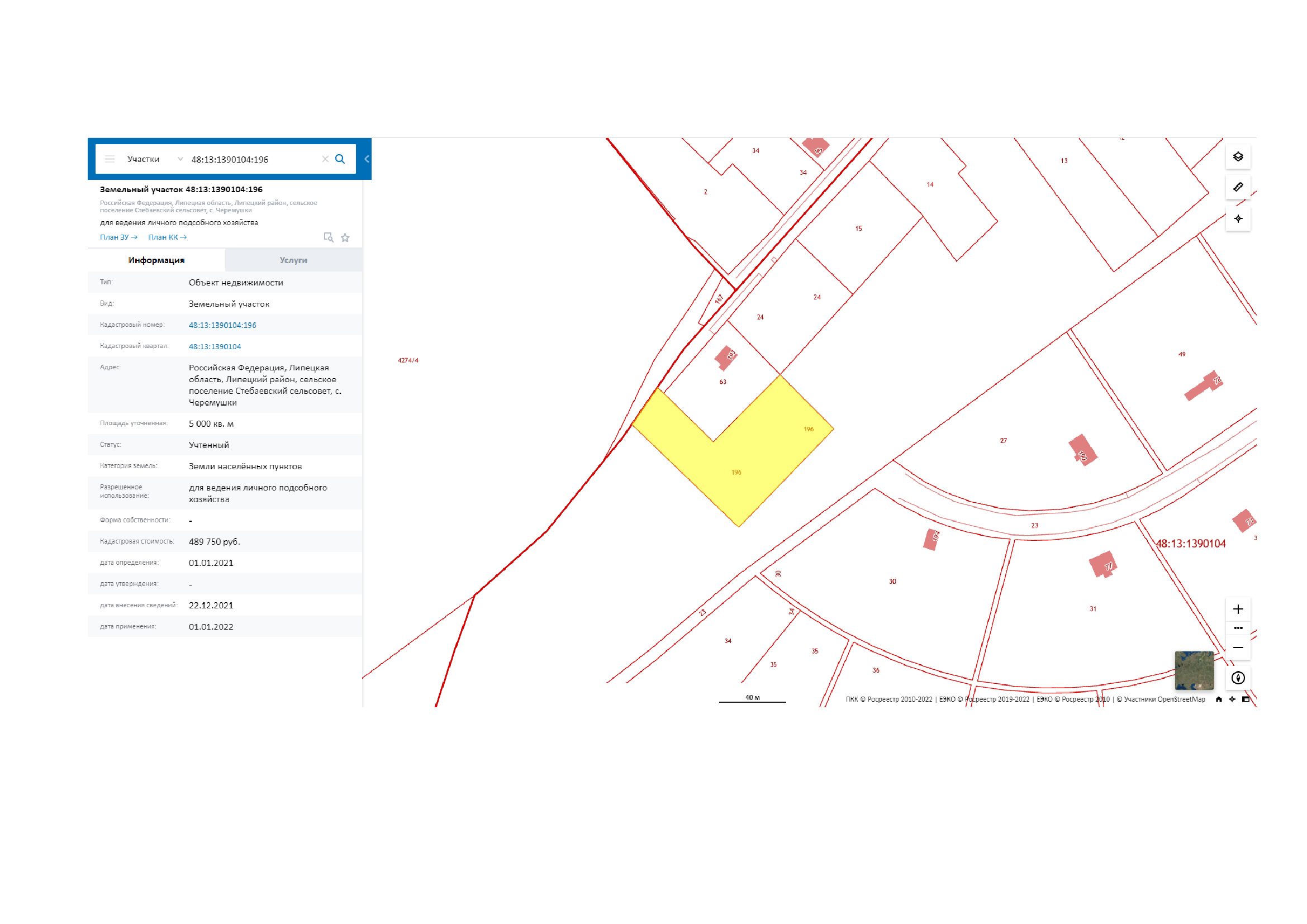Switch to the Информация tab
1307x924 pixels.
tap(156, 260)
